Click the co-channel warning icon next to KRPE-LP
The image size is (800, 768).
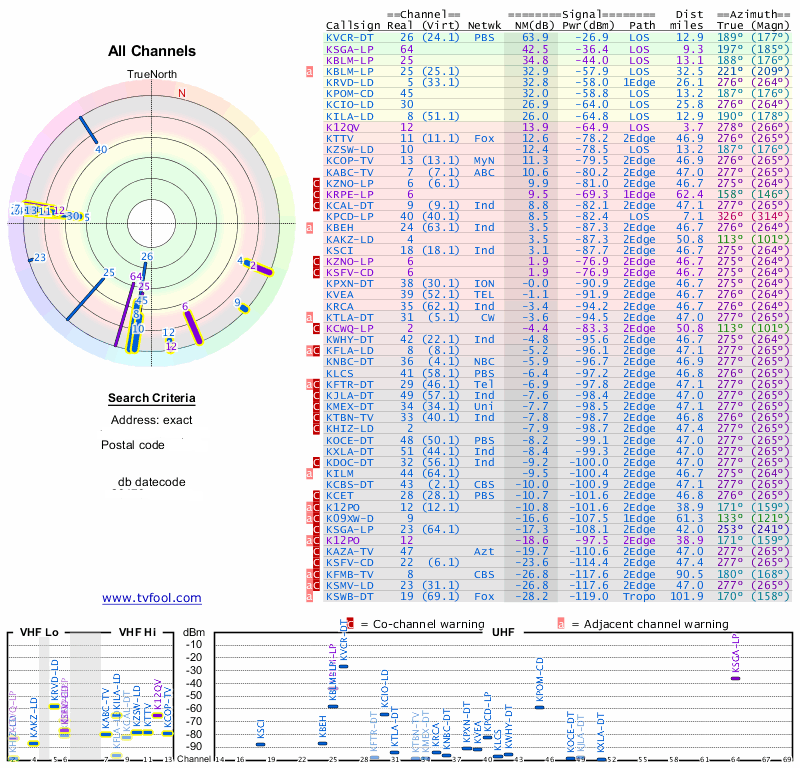tap(316, 193)
